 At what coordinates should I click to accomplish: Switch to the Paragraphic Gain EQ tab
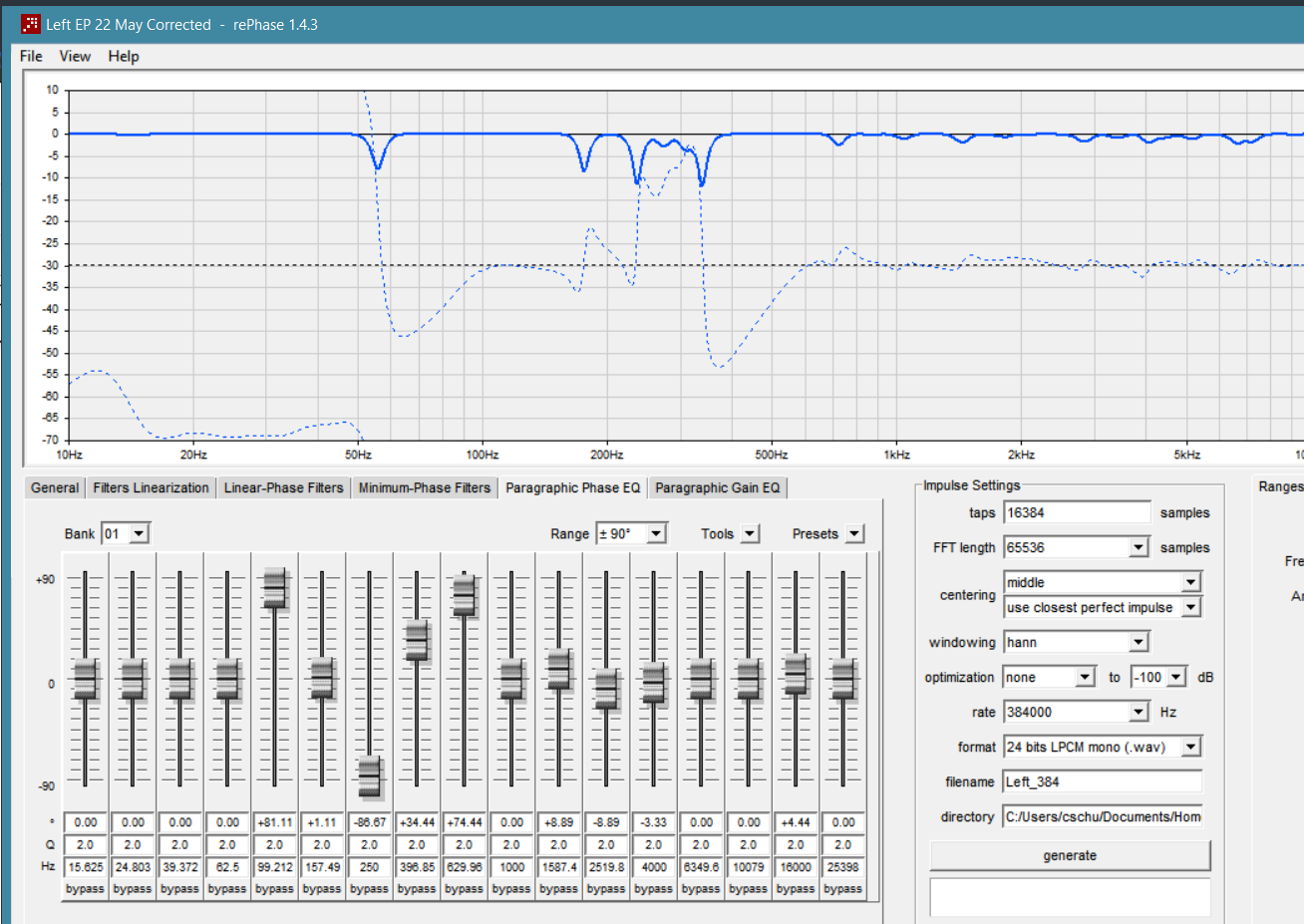717,487
